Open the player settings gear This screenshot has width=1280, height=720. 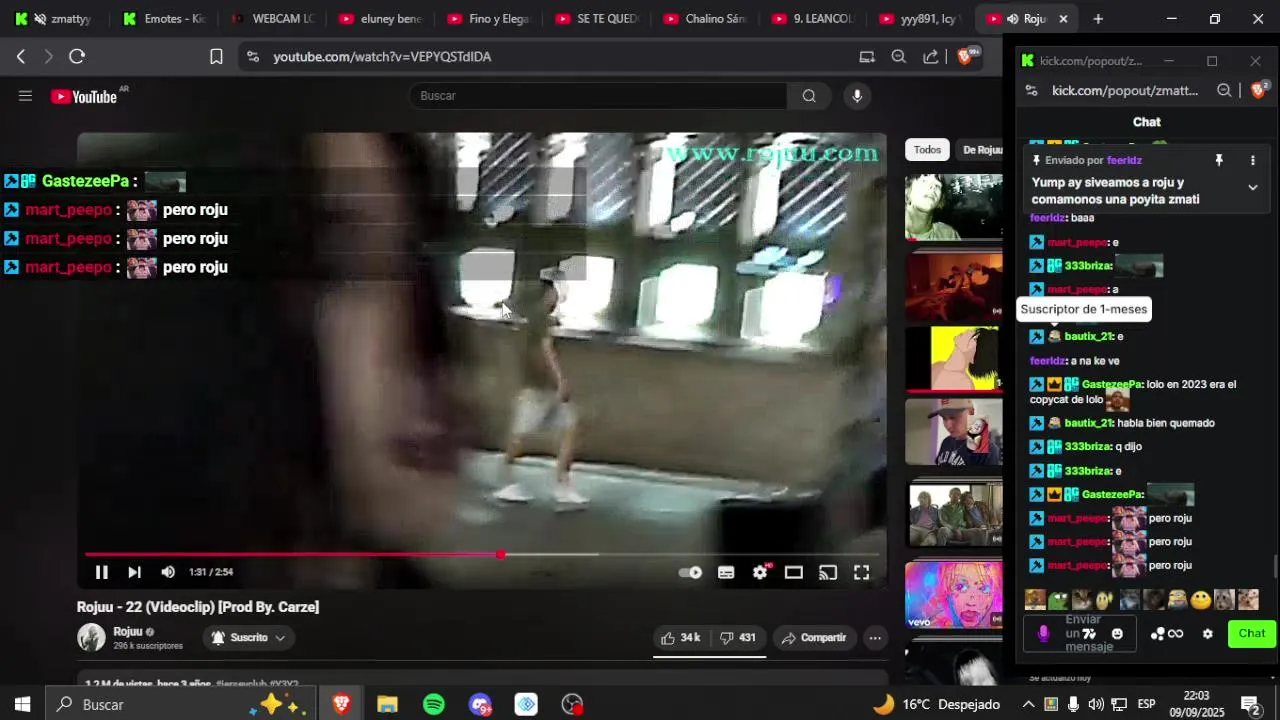pyautogui.click(x=760, y=572)
